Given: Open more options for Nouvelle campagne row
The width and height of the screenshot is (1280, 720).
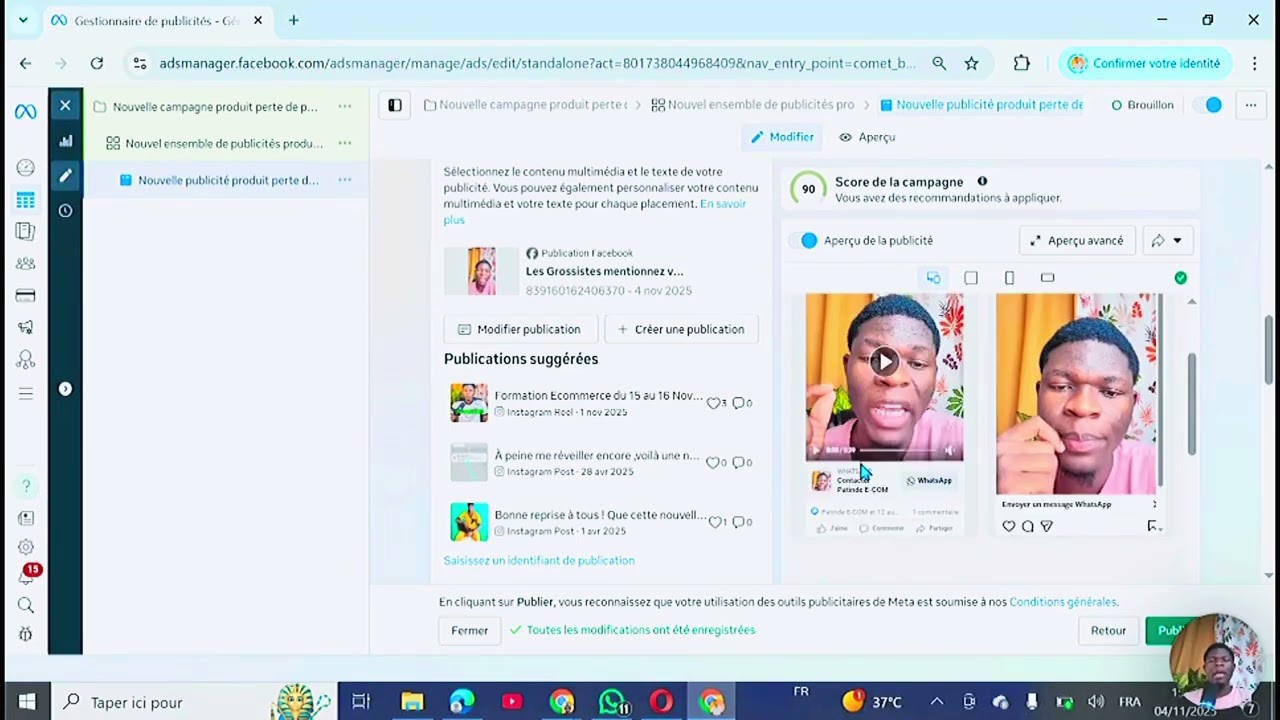Looking at the screenshot, I should pyautogui.click(x=344, y=106).
